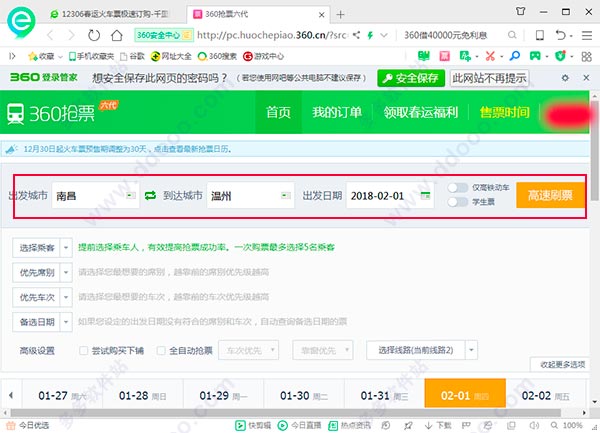This screenshot has height=433, width=600.
Task: Open the extensions grid icon
Action: [586, 57]
